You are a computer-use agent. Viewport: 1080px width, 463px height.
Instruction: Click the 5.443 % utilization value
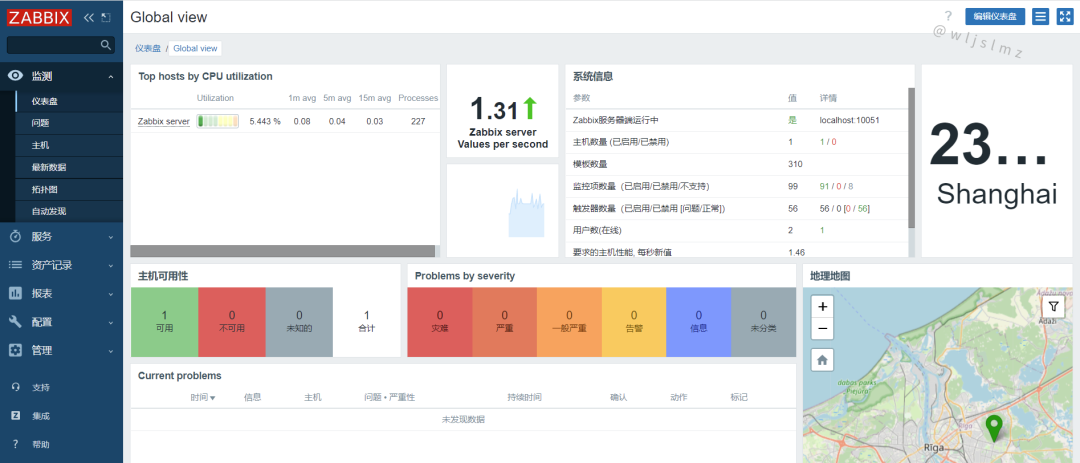coord(265,121)
